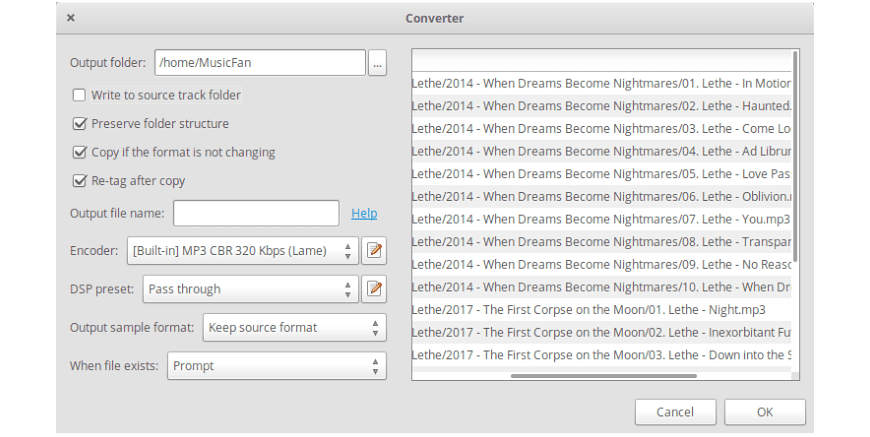Disable Re-tag after copy

coord(79,181)
